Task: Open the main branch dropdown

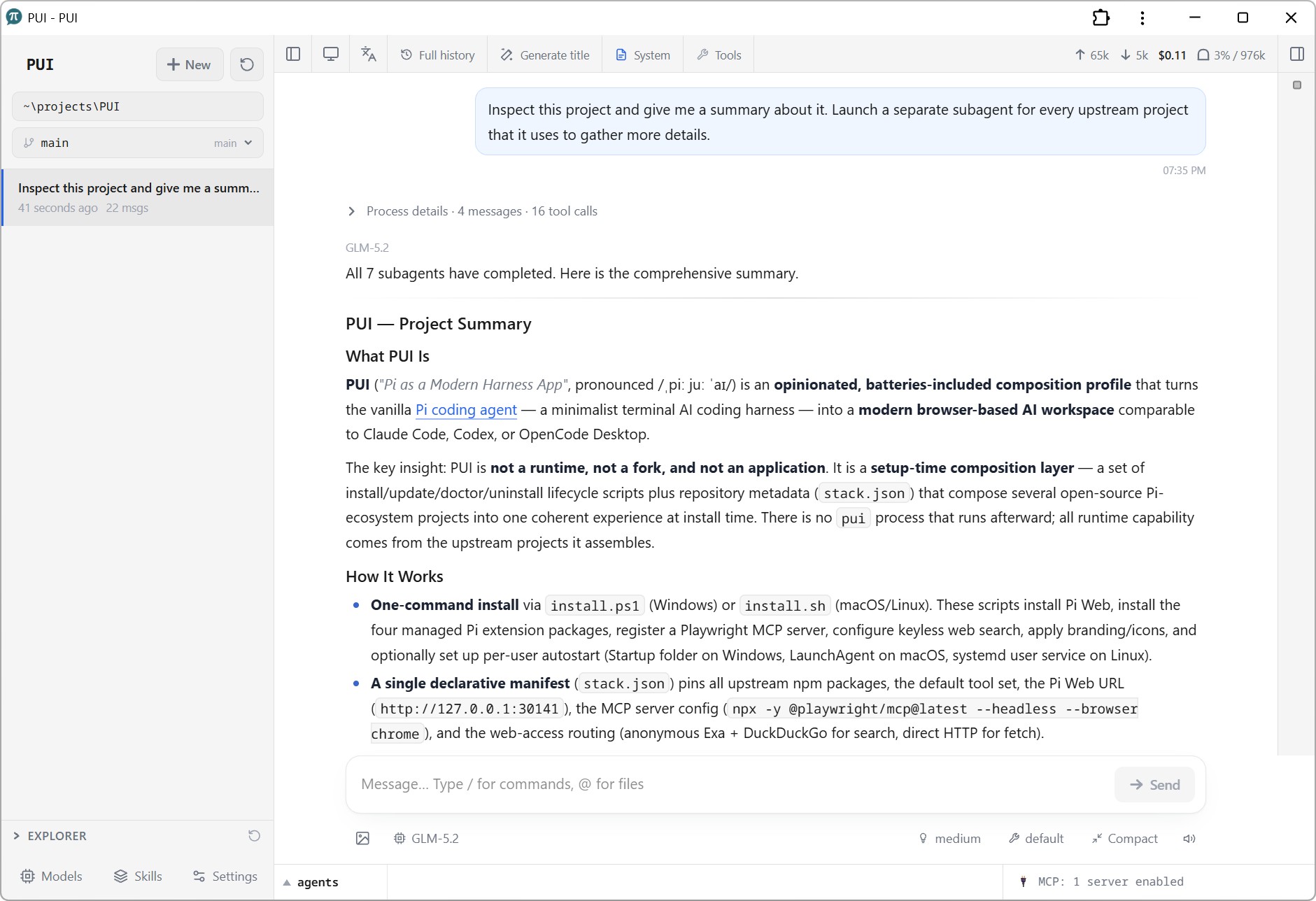Action: pyautogui.click(x=138, y=143)
